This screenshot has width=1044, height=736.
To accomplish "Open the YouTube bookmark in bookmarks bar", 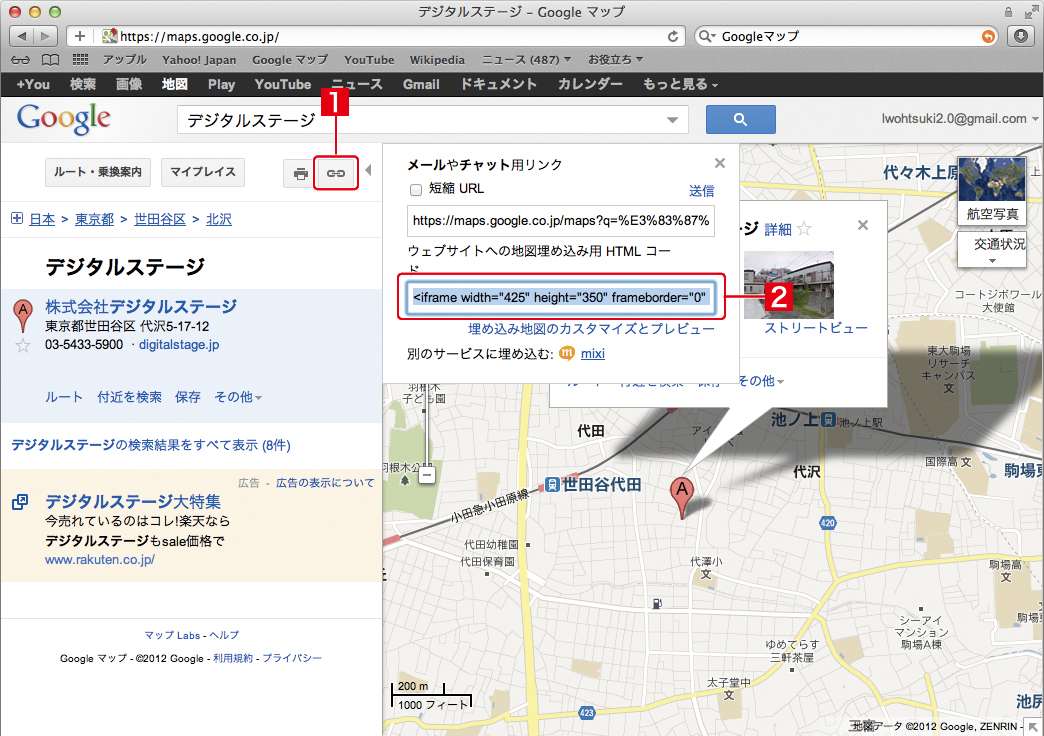I will 369,60.
